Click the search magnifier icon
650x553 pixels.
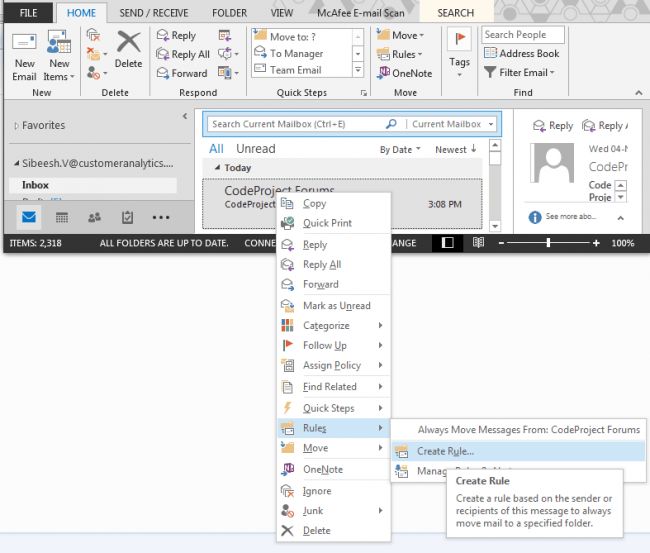[391, 124]
